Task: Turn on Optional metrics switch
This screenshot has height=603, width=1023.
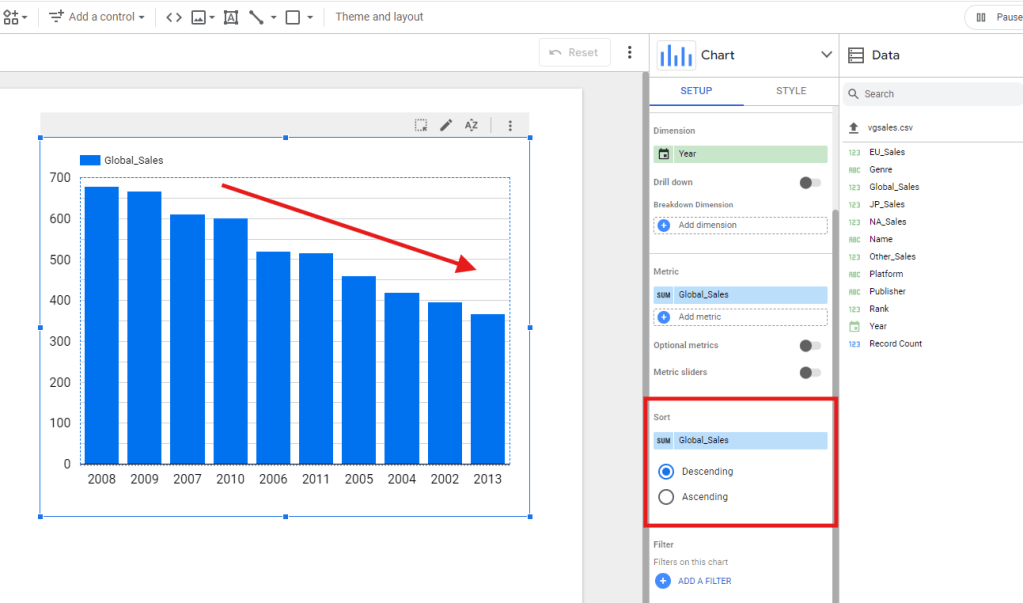Action: coord(810,345)
